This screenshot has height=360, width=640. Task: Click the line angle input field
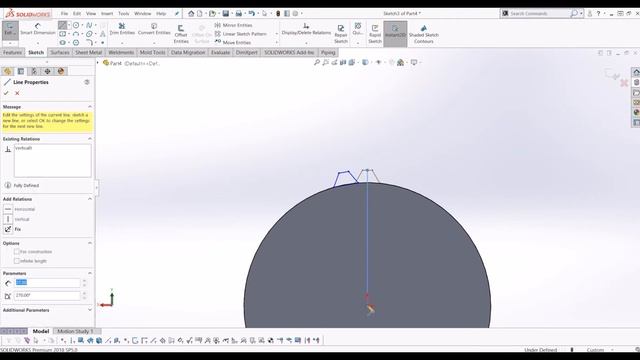(47, 295)
